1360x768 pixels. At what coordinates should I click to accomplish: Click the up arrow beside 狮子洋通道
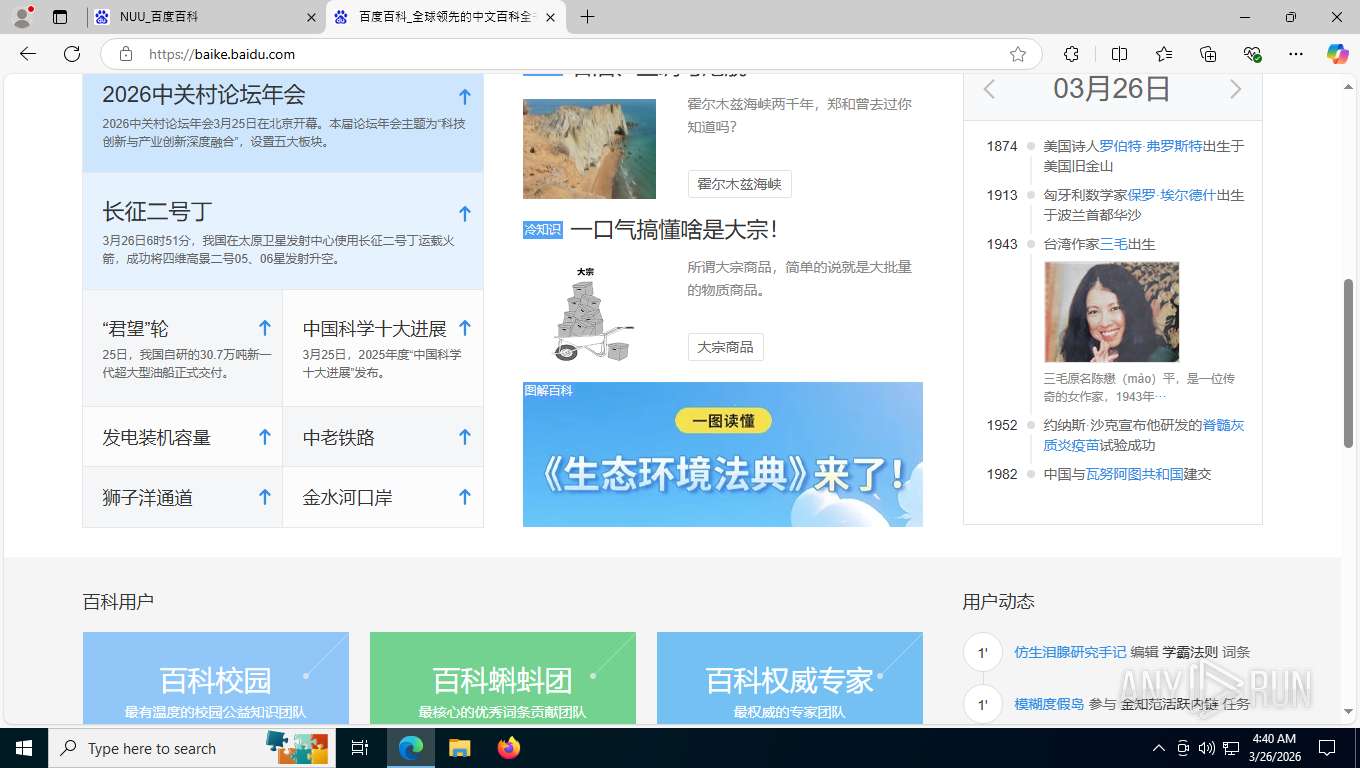pyautogui.click(x=264, y=497)
